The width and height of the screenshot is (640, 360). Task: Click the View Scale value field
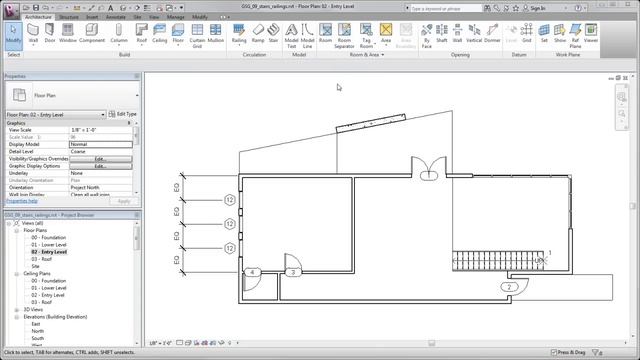[x=101, y=130]
